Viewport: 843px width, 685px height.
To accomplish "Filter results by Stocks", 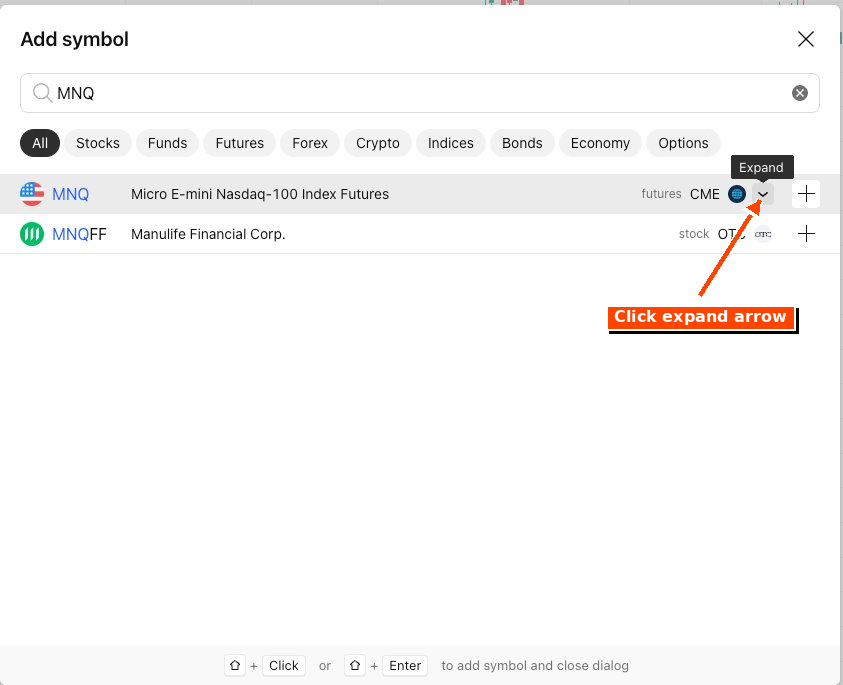I will pos(98,143).
